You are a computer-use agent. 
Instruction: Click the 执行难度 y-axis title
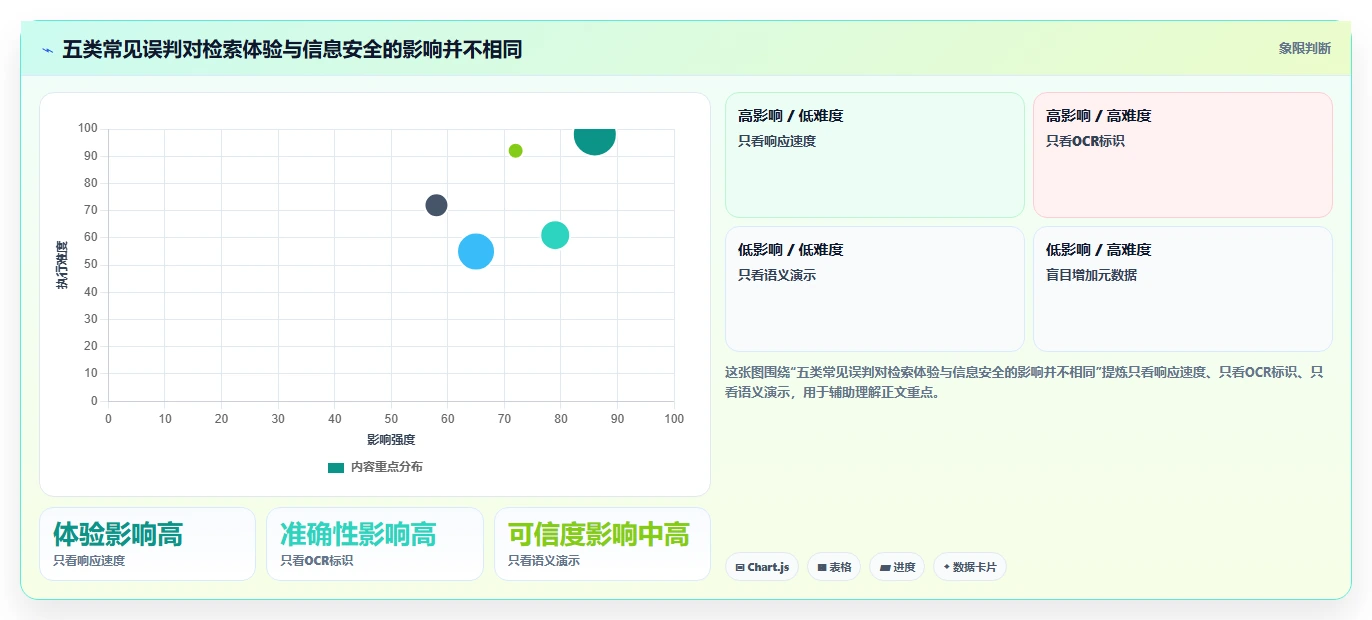click(62, 265)
